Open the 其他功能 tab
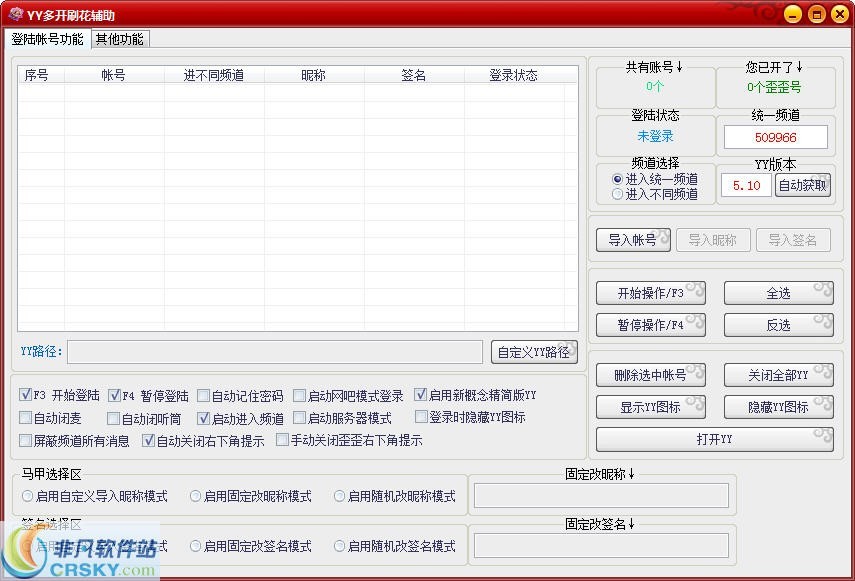This screenshot has height=581, width=855. [119, 39]
